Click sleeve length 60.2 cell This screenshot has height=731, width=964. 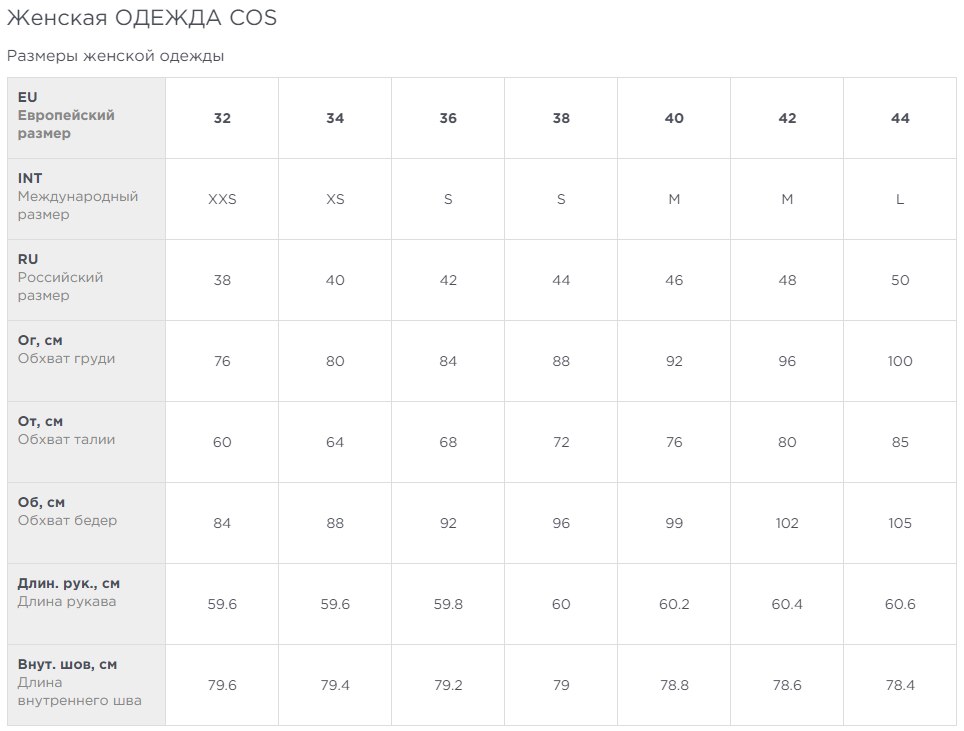tap(674, 604)
